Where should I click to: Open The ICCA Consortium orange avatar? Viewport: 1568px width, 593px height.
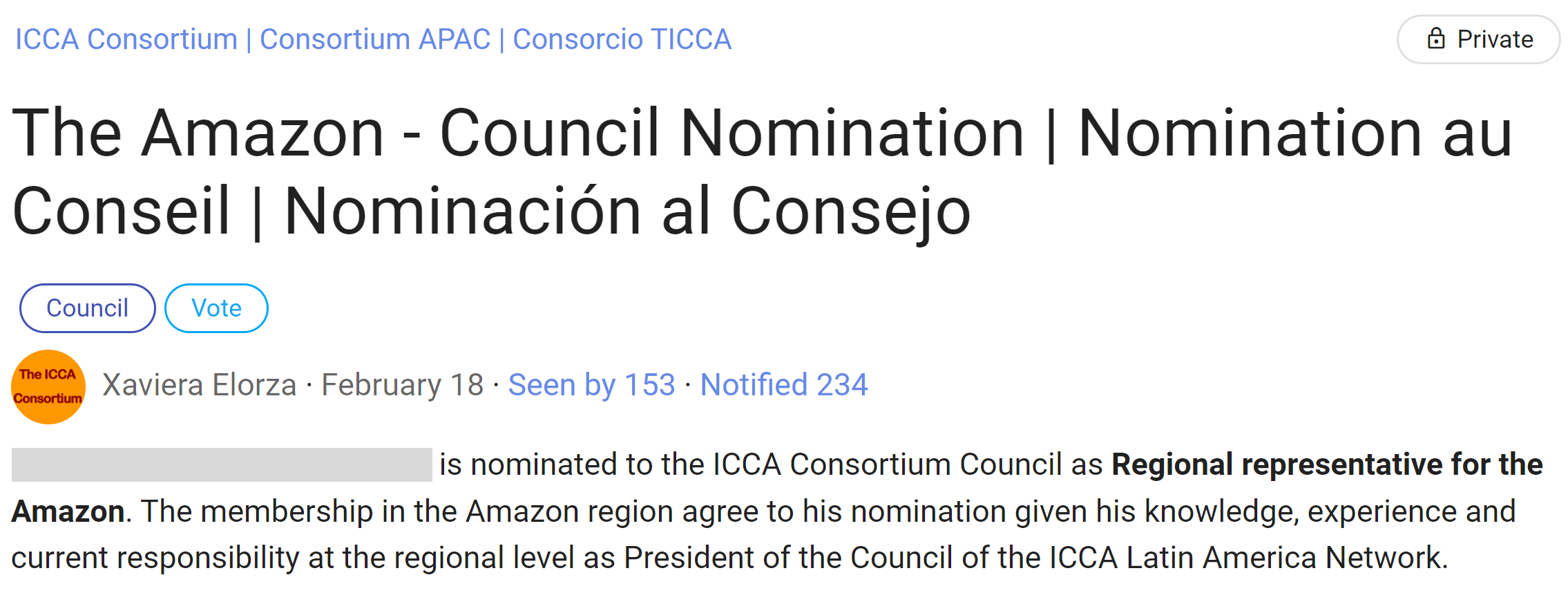click(x=48, y=387)
